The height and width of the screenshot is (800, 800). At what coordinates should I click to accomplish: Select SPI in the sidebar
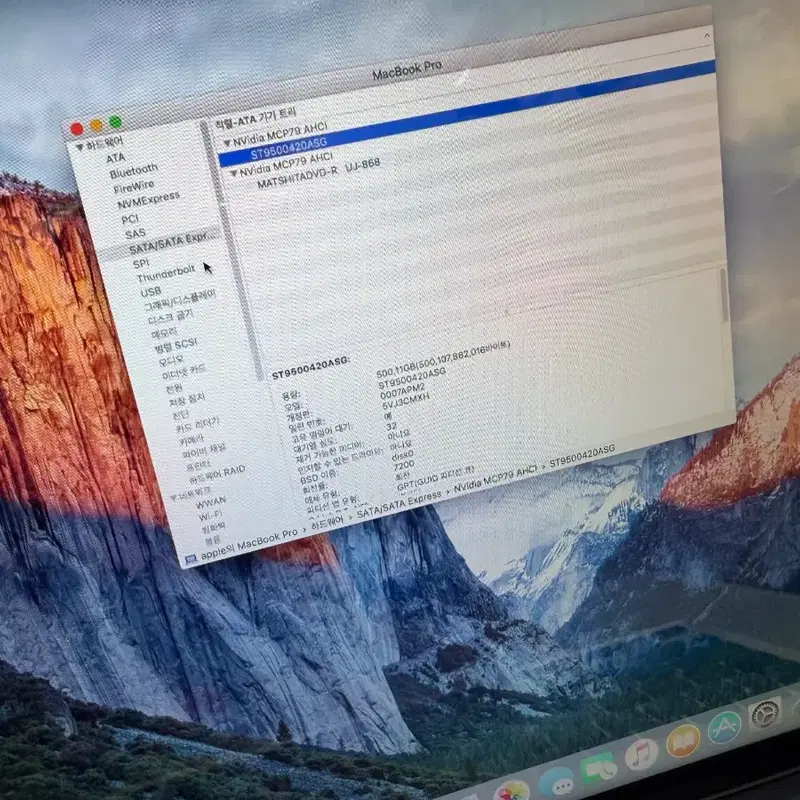[141, 263]
